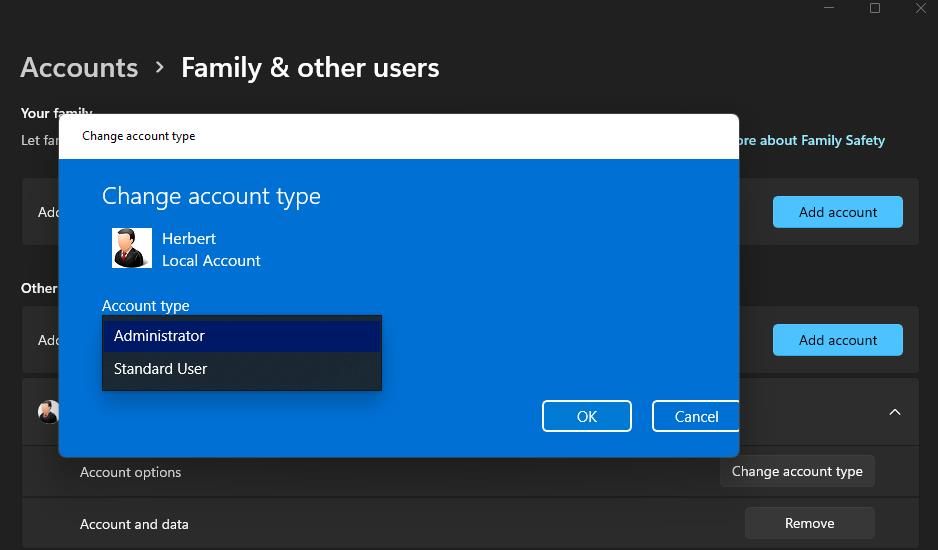938x550 pixels.
Task: Click the Account options row label
Action: pyautogui.click(x=130, y=472)
